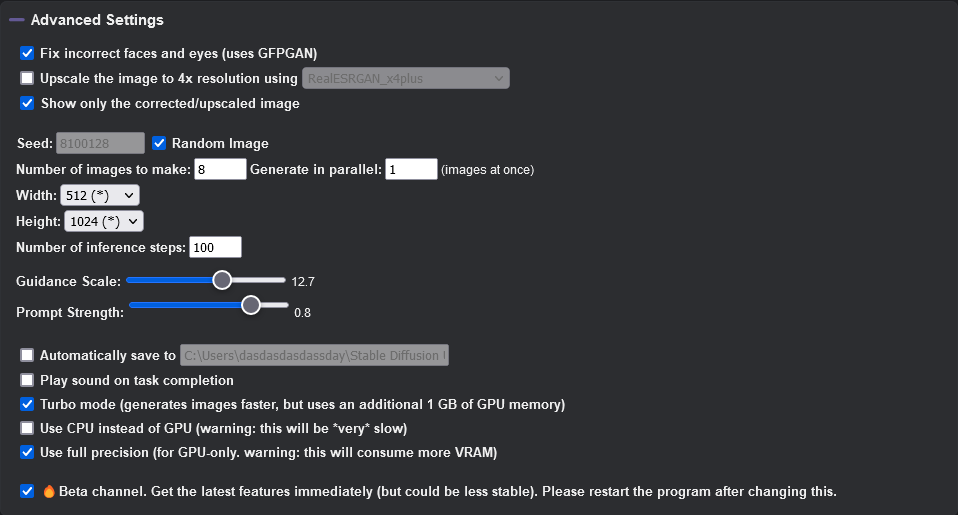Disable Turbo mode checkbox
958x515 pixels.
(x=27, y=404)
